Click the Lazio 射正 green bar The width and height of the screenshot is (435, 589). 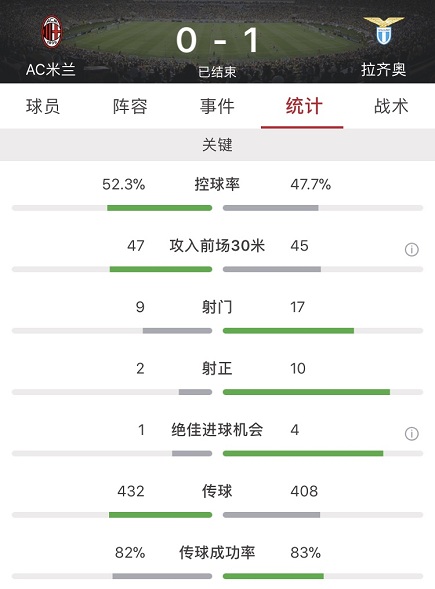point(307,392)
